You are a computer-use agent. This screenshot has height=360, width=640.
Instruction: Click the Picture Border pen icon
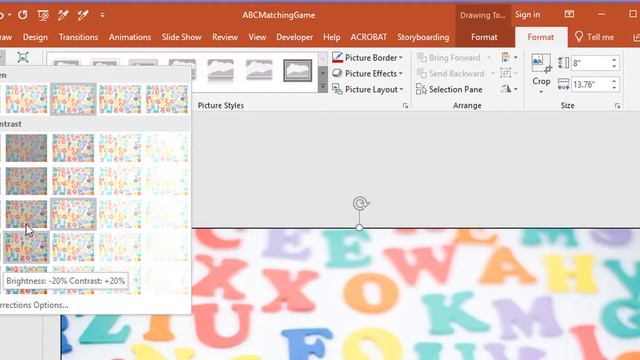click(337, 58)
